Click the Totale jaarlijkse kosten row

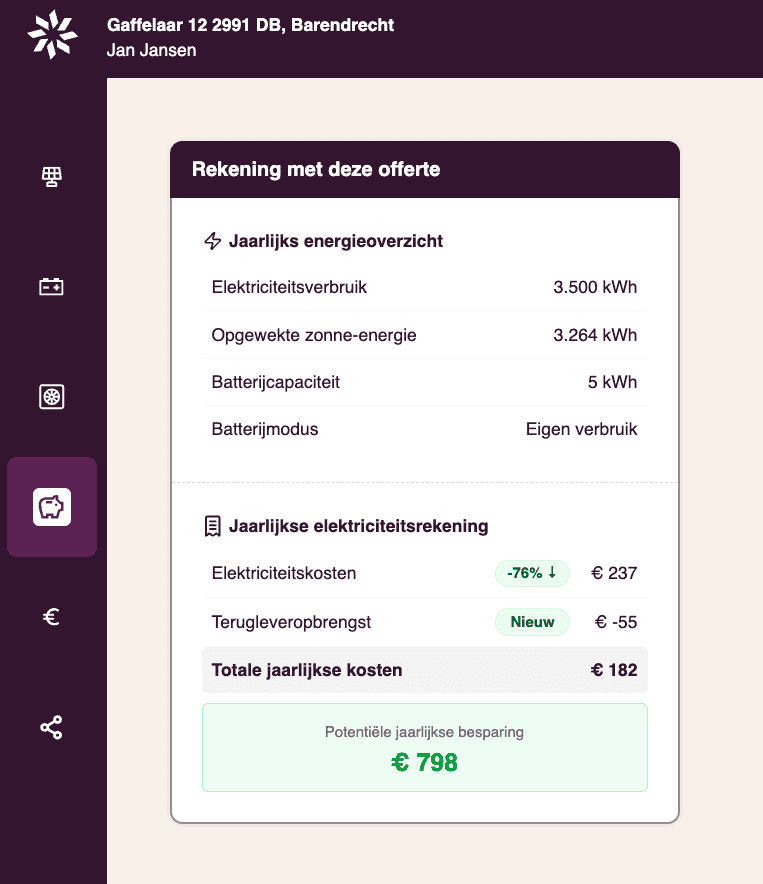424,670
